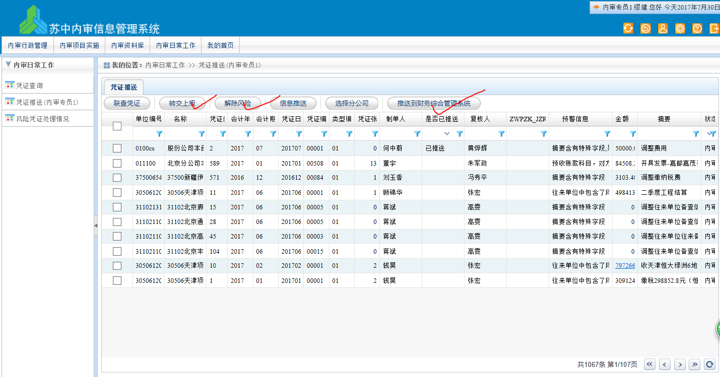Open 风险凭证处理情况 in the sidebar
The width and height of the screenshot is (720, 377).
[x=43, y=118]
